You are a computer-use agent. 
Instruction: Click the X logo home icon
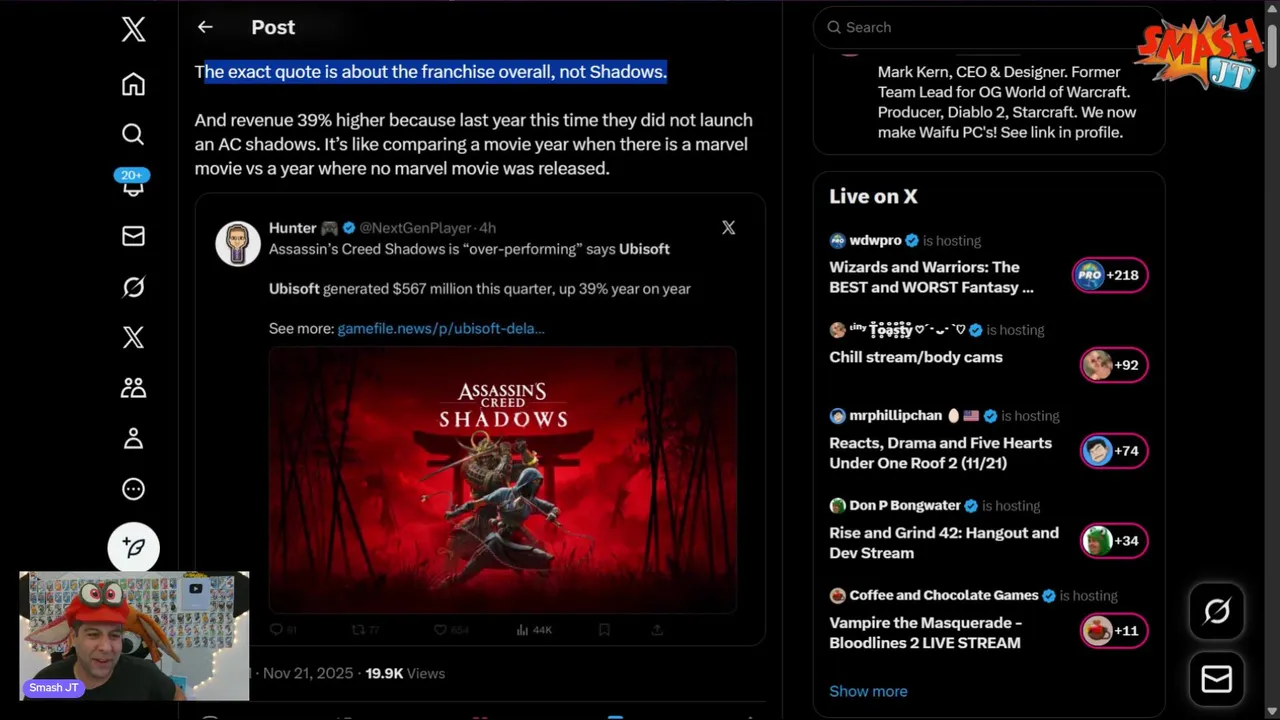133,29
